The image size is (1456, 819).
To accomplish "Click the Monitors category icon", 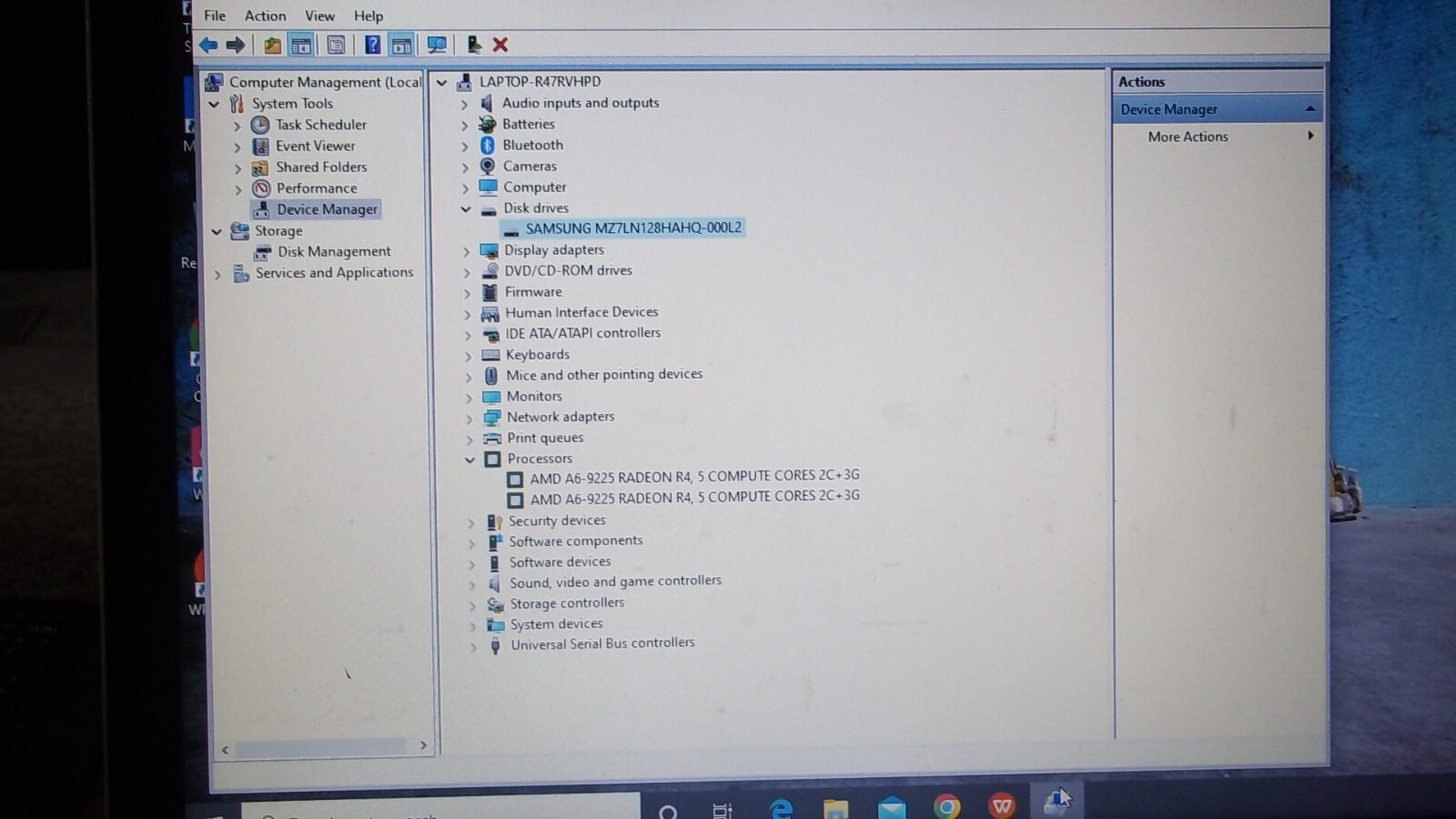I will tap(491, 397).
